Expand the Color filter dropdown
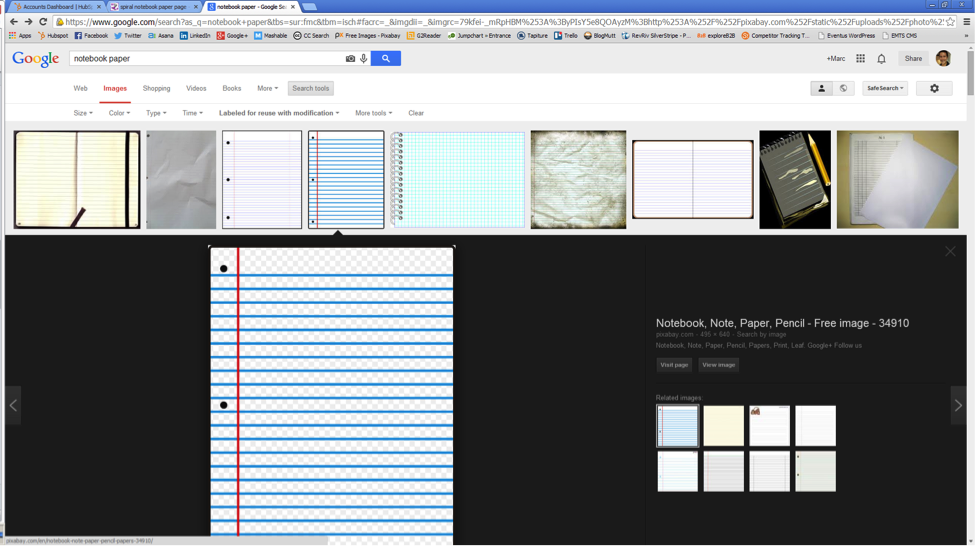Image resolution: width=975 pixels, height=546 pixels. 119,113
